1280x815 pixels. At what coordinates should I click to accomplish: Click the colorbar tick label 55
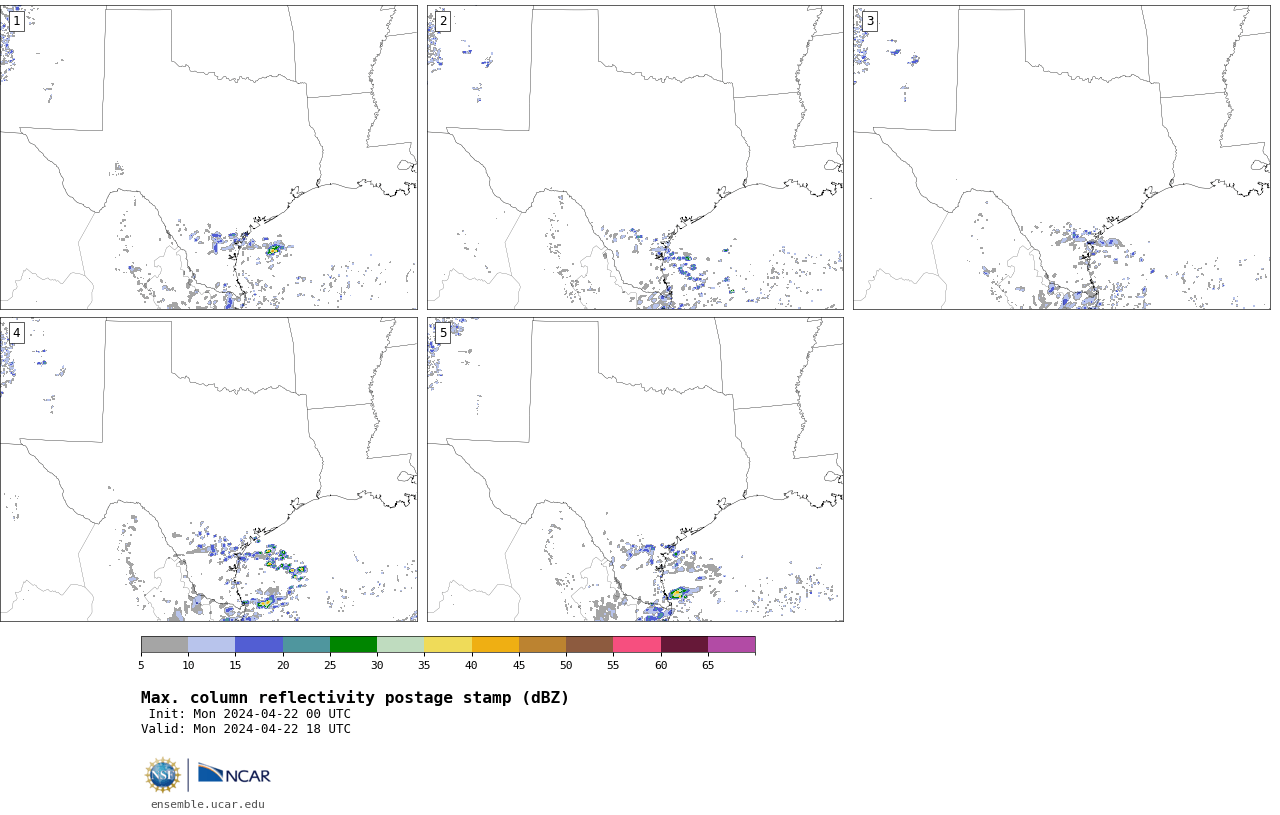(613, 665)
